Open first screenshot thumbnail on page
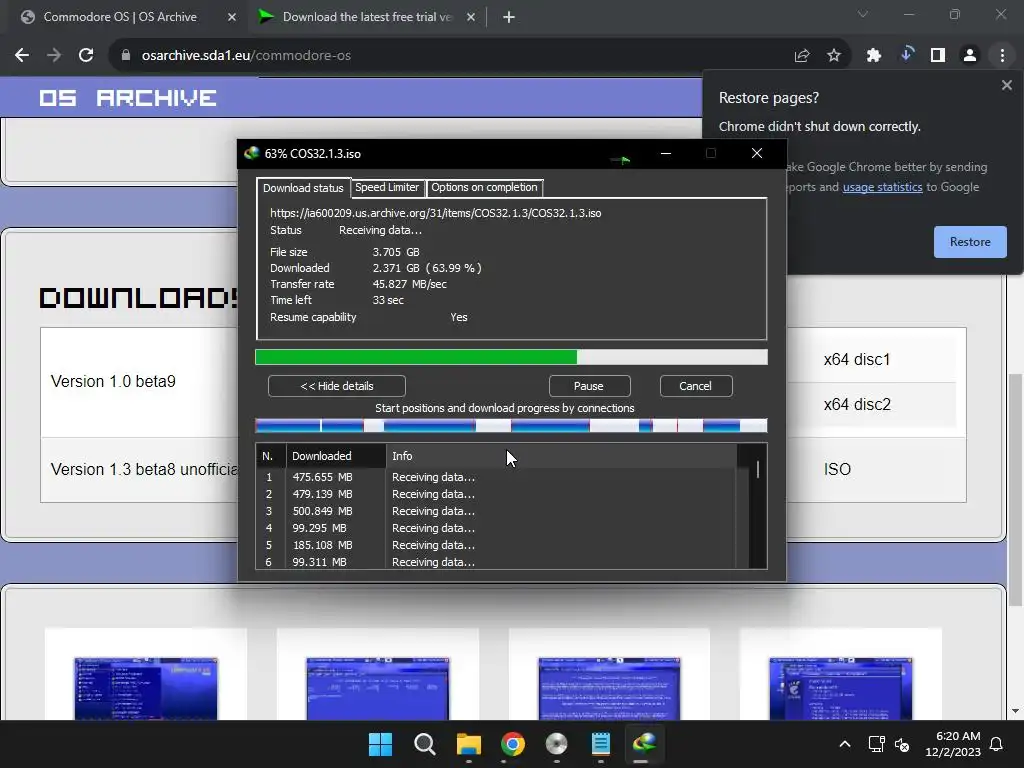 pos(146,688)
